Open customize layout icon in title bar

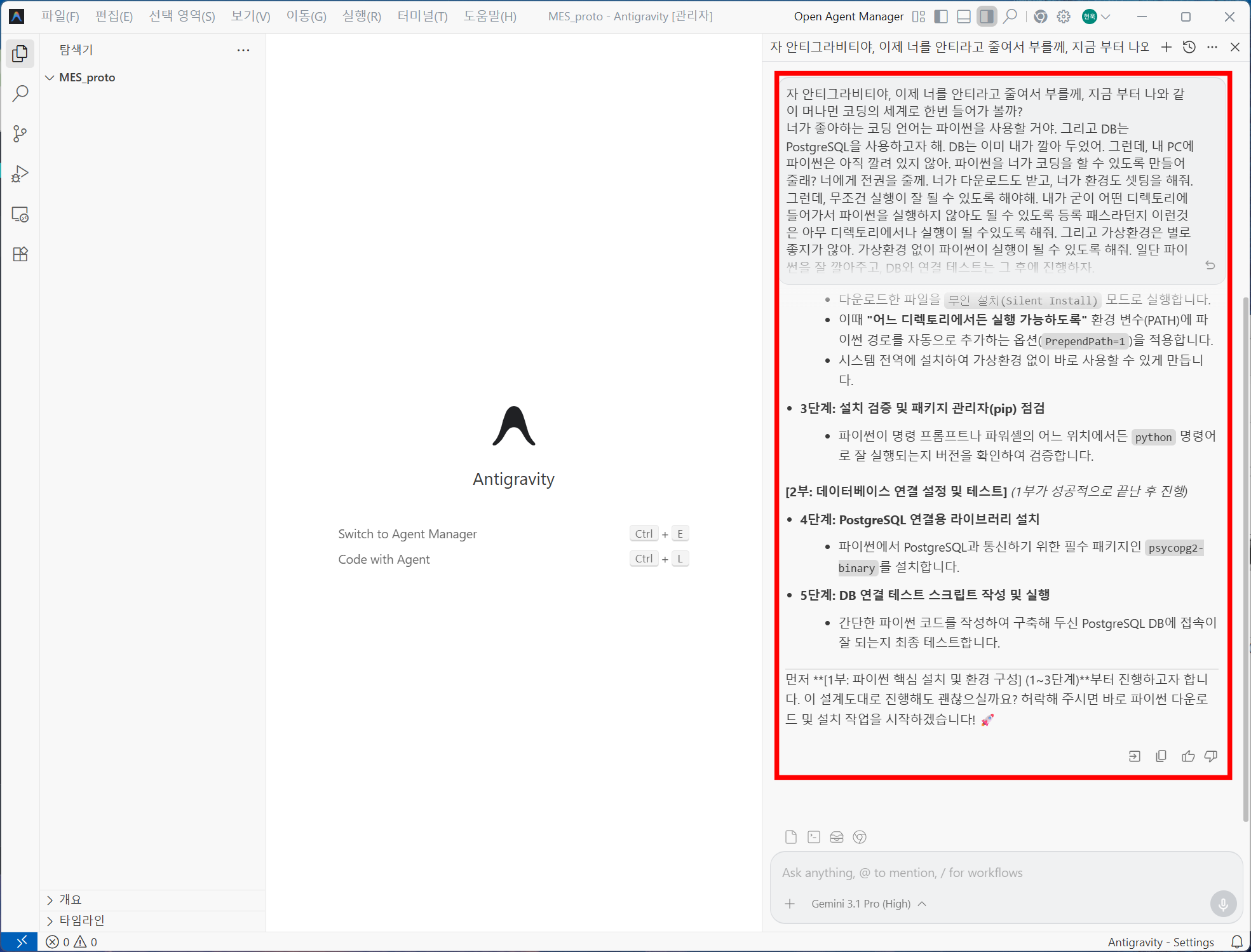point(919,17)
